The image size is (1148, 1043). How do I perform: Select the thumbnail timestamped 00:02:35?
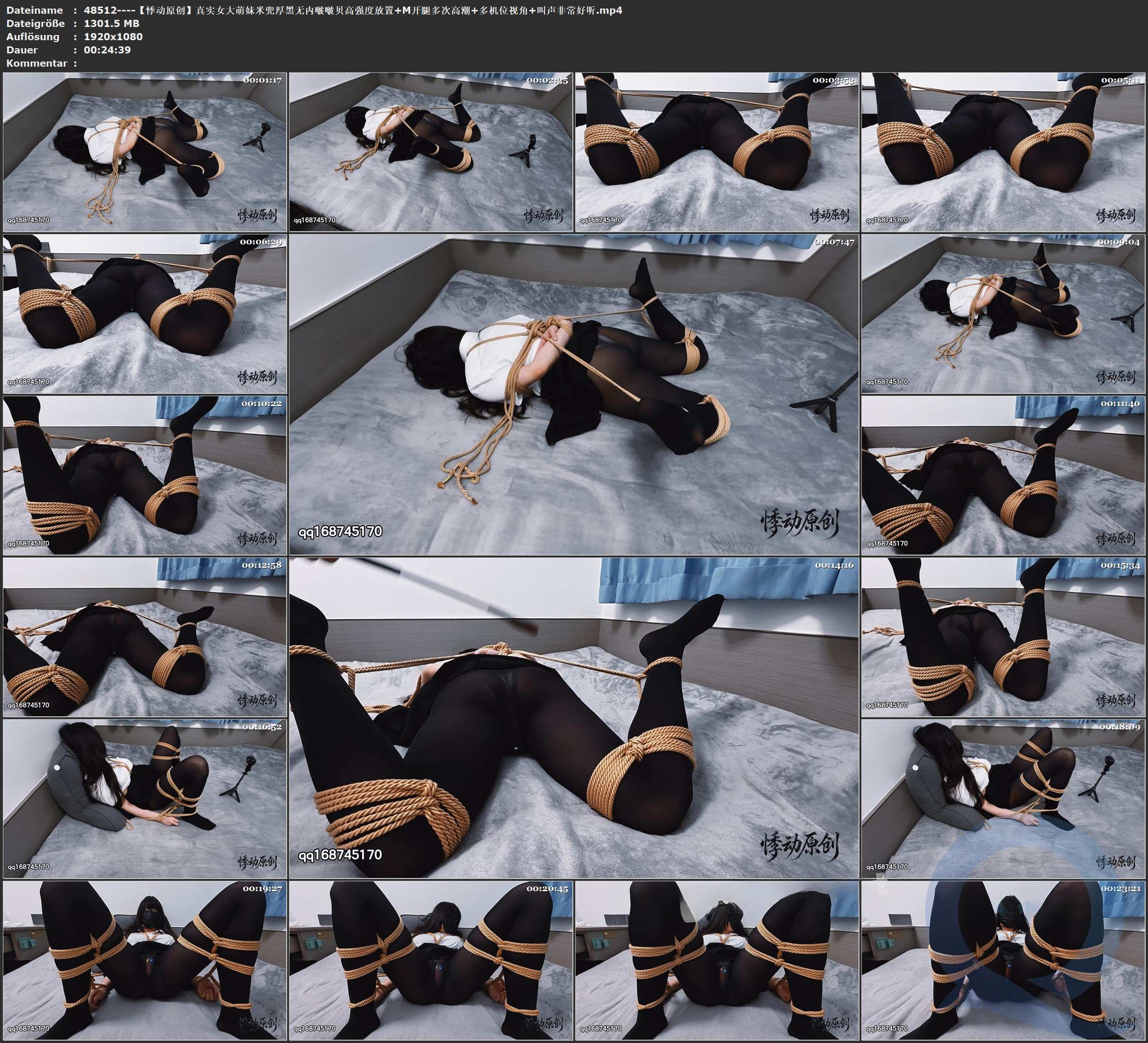(x=430, y=152)
